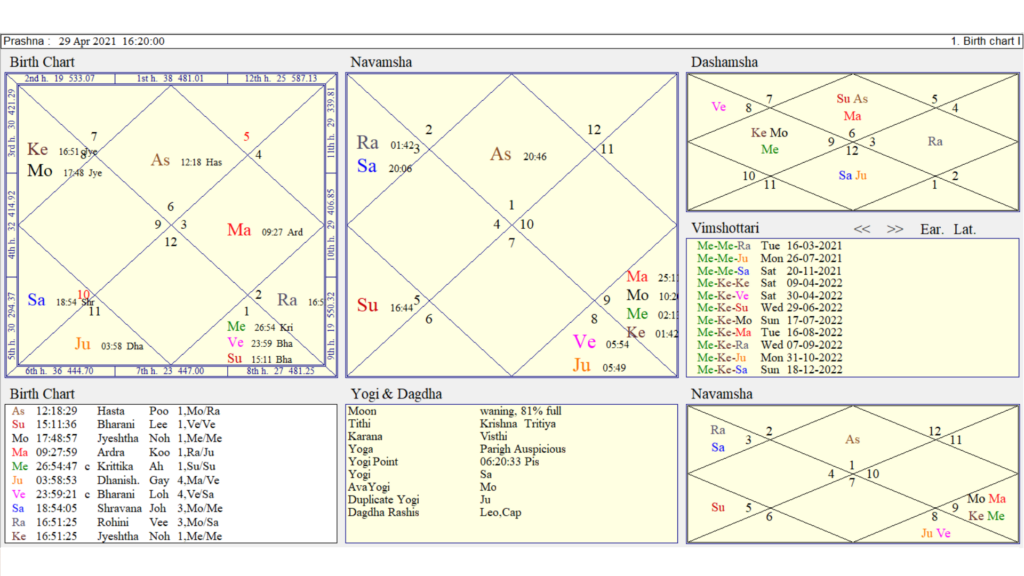Image resolution: width=1024 pixels, height=576 pixels.
Task: Click Su 16:44 in large Navamsha chart
Action: pyautogui.click(x=385, y=306)
